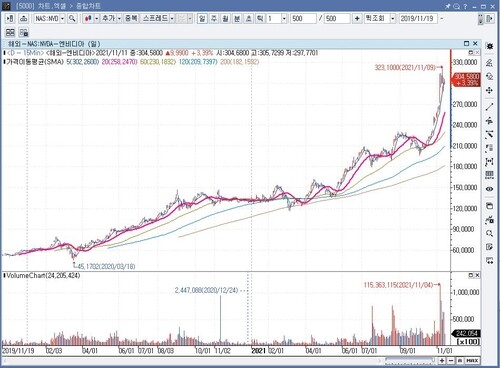Click the plus button next to count fields

357,18
